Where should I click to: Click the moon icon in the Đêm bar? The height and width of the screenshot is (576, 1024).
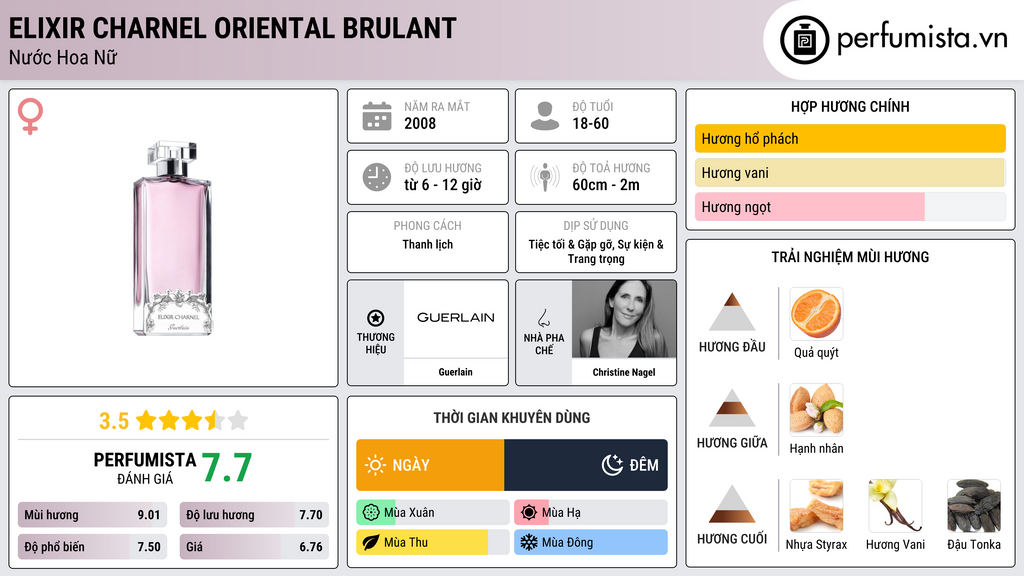tap(612, 465)
